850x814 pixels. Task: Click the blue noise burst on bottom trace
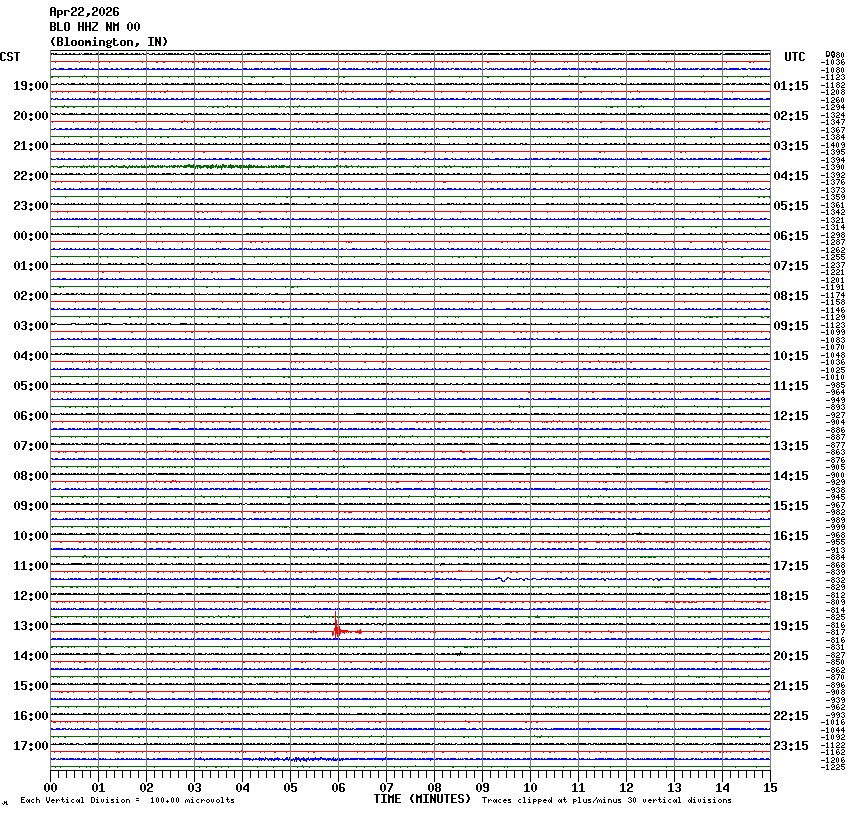coord(290,759)
